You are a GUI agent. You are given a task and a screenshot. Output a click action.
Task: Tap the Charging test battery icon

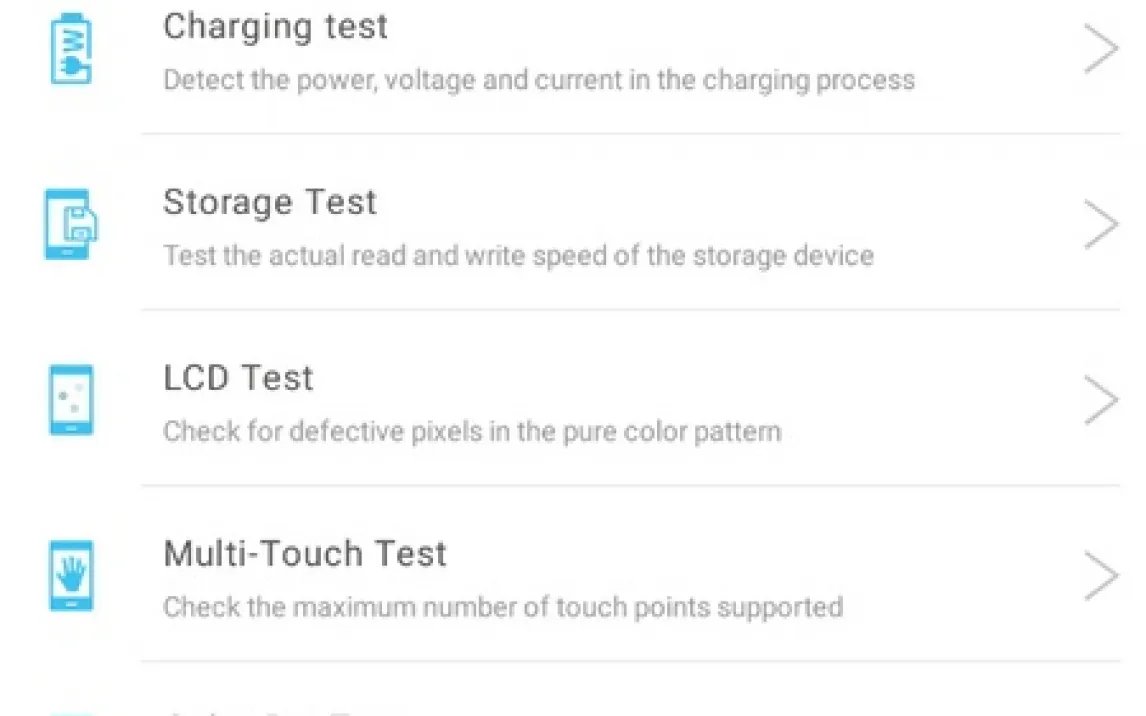[x=70, y=49]
